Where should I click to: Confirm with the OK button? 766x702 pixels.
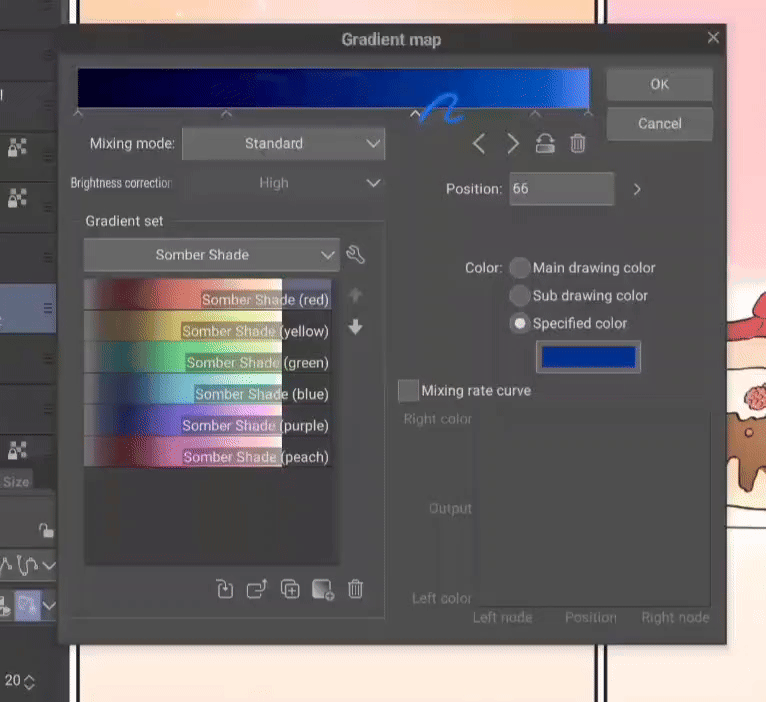click(660, 85)
